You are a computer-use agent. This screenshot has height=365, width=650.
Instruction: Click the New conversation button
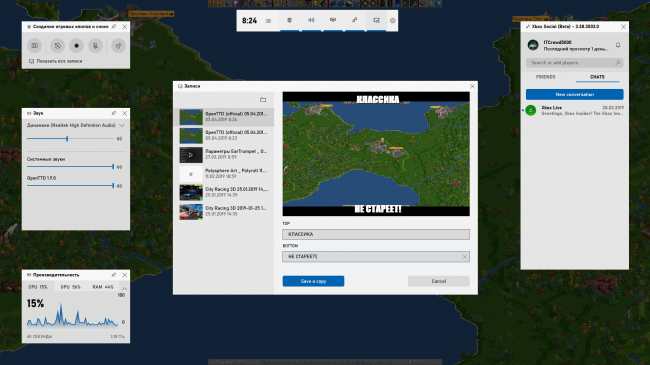click(x=575, y=95)
